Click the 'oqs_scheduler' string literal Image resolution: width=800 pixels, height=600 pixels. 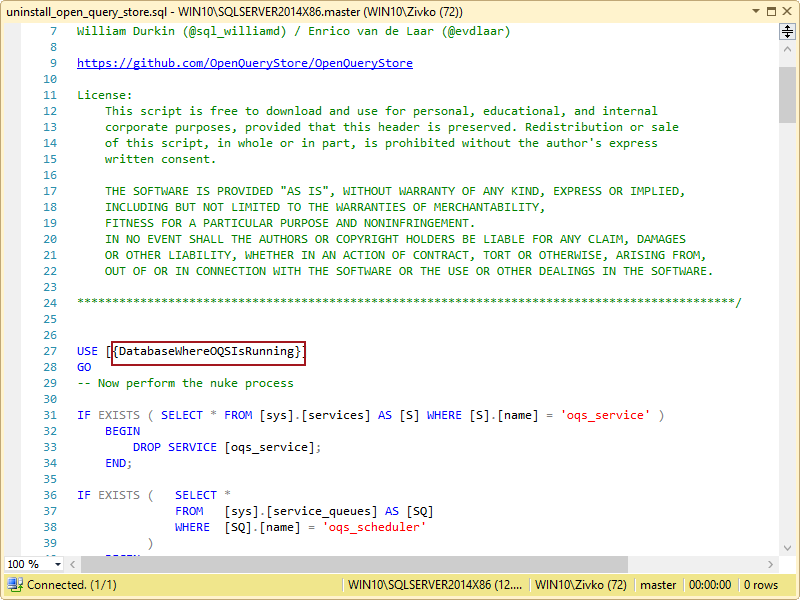tap(374, 527)
